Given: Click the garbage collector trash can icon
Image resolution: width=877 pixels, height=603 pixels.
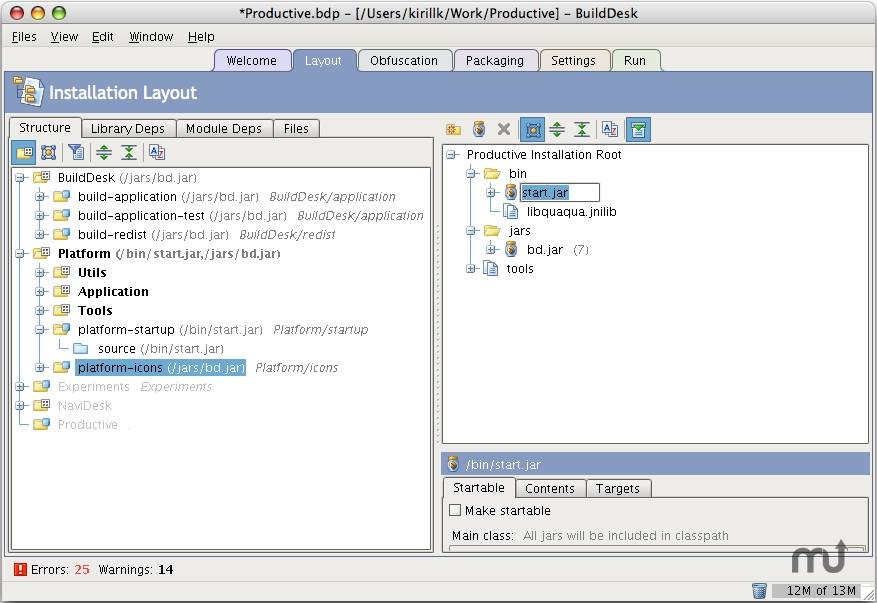Looking at the screenshot, I should pos(759,590).
